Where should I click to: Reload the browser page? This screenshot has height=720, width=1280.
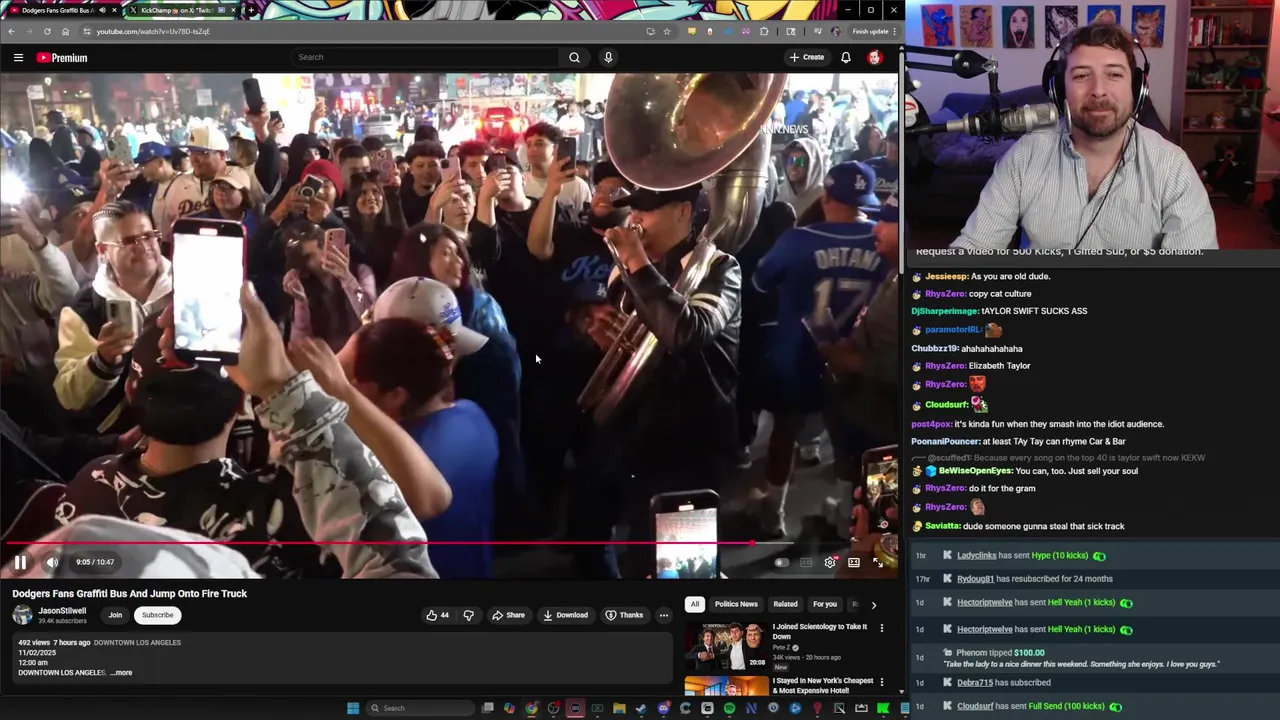[x=47, y=31]
